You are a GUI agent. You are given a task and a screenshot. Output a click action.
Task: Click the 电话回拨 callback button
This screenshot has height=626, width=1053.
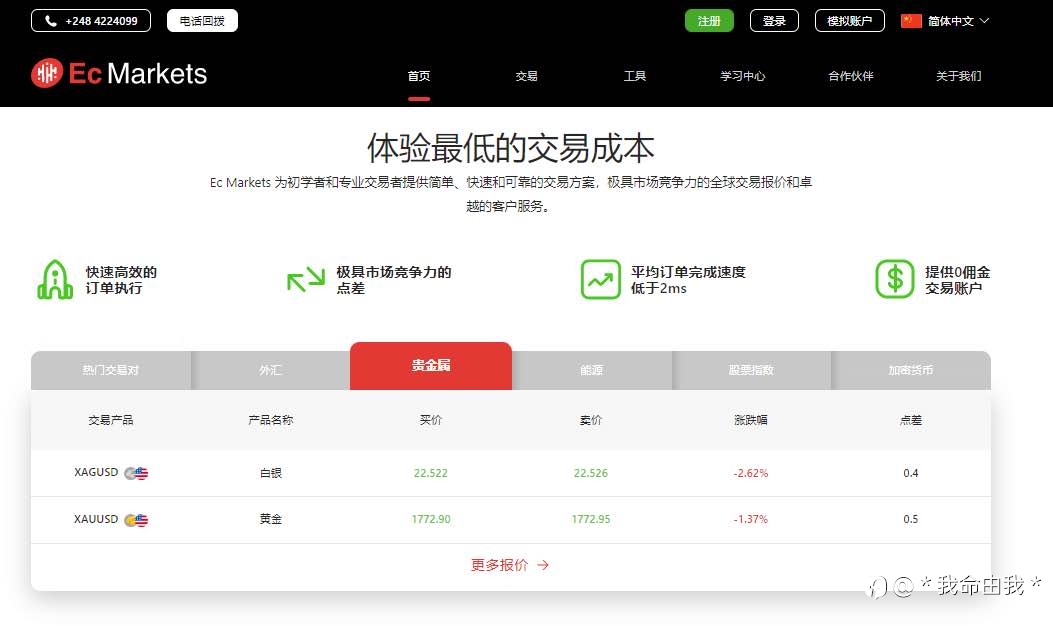pyautogui.click(x=202, y=21)
